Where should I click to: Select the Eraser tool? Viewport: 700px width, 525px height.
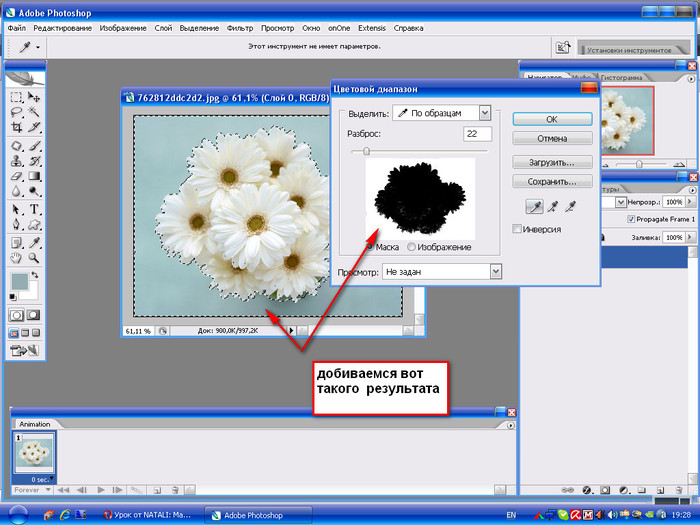(17, 176)
